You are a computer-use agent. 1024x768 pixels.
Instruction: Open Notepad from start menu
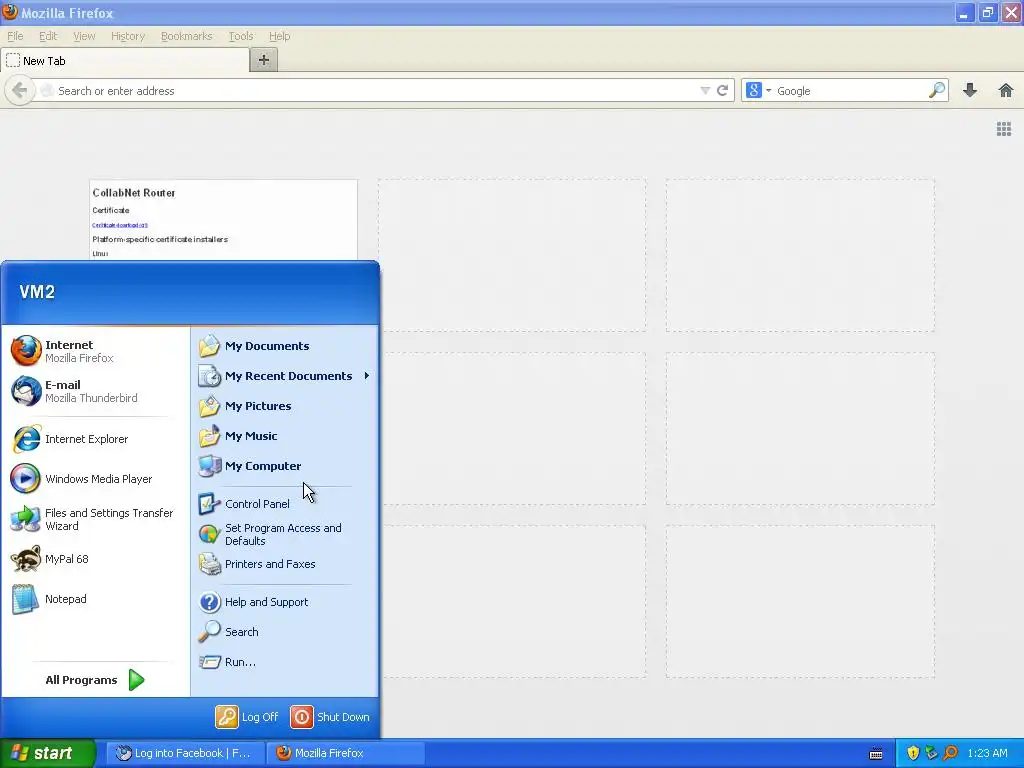coord(95,599)
